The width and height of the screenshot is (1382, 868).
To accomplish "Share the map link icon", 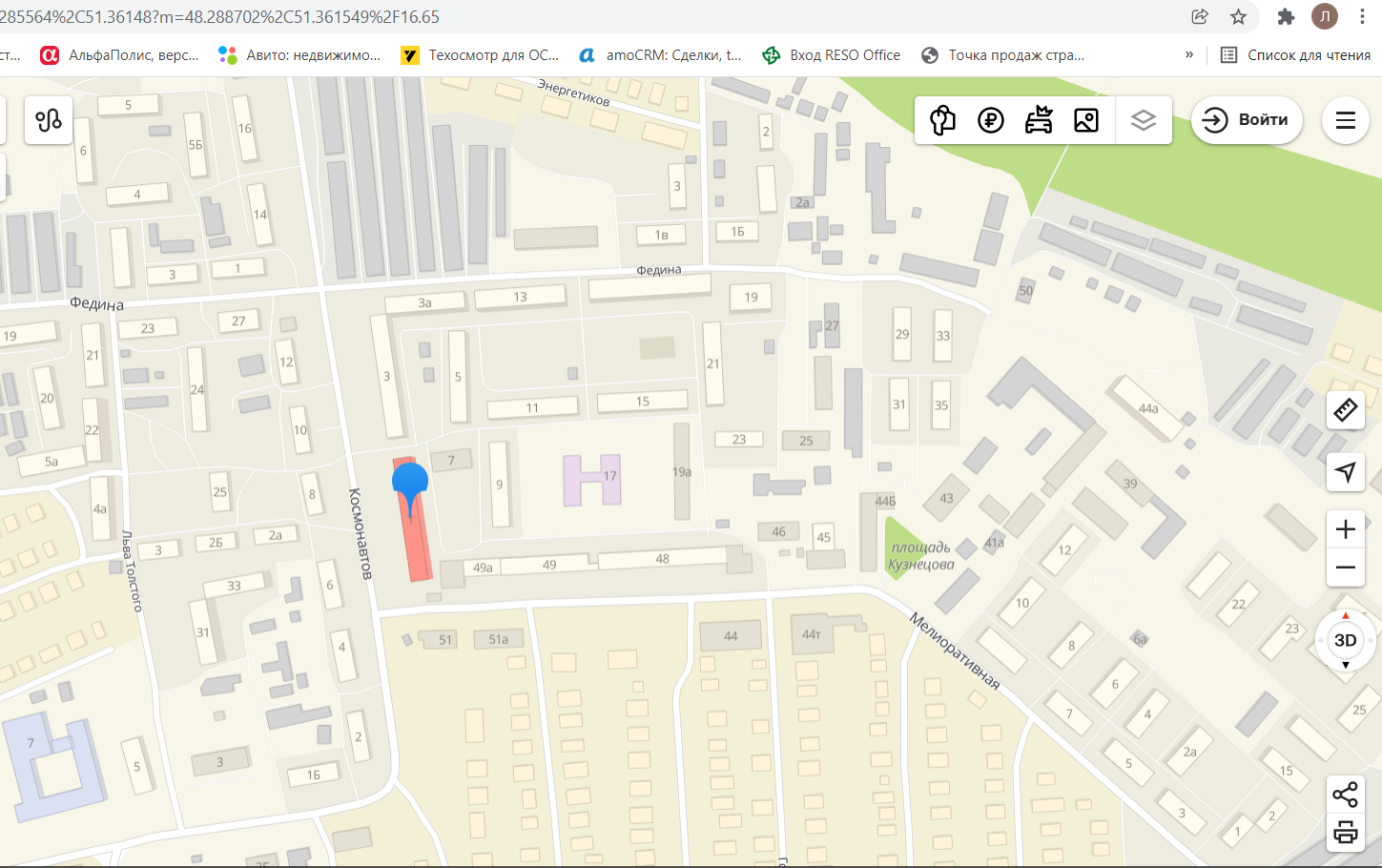I will click(1346, 795).
